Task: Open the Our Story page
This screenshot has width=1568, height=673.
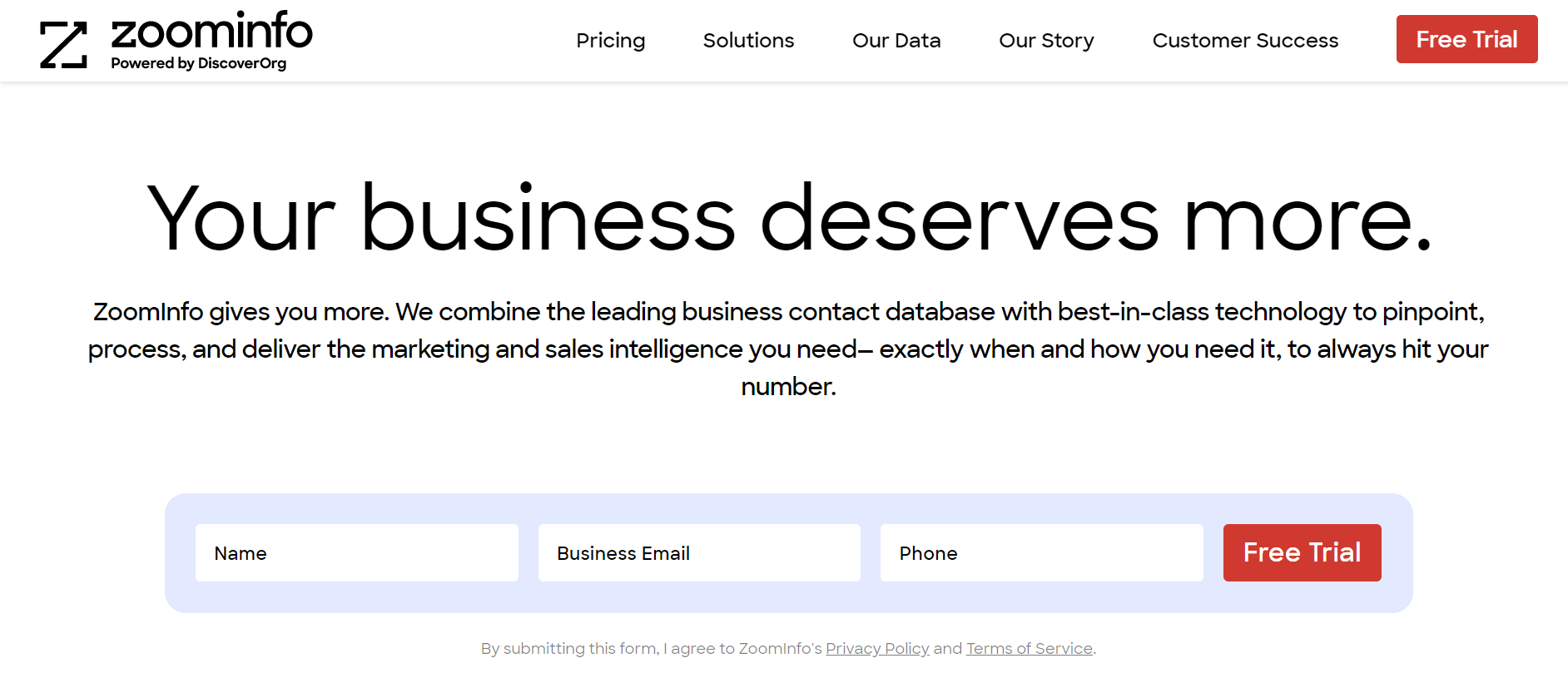Action: point(1046,40)
